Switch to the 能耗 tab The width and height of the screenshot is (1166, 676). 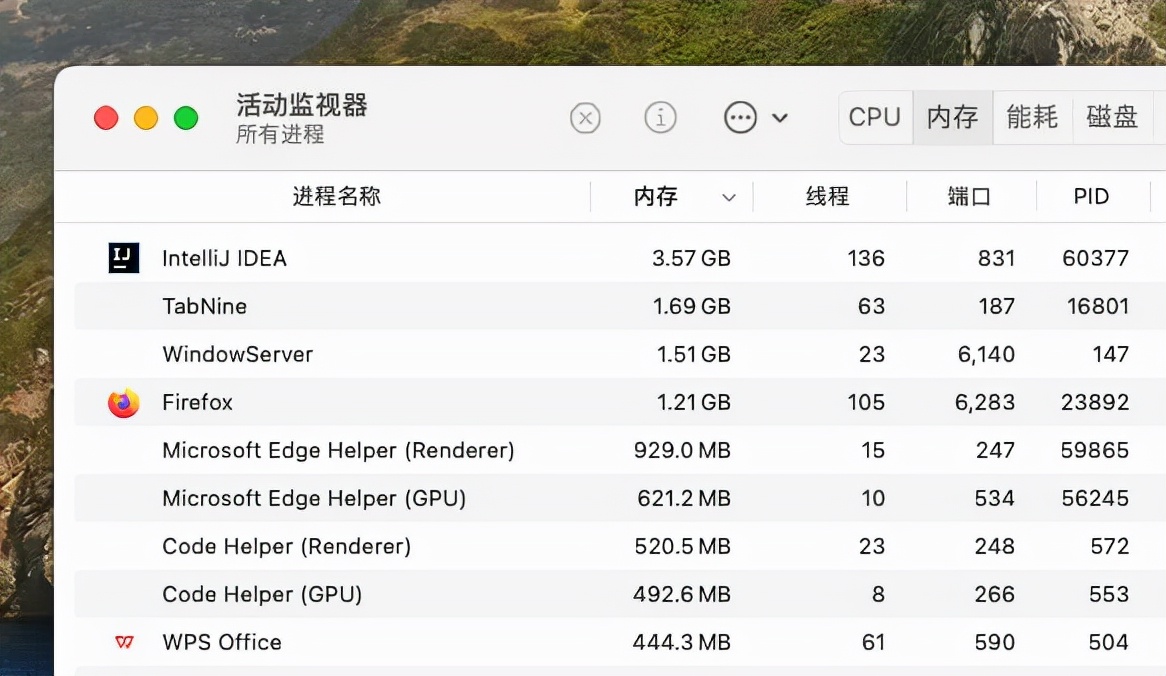pyautogui.click(x=1032, y=117)
